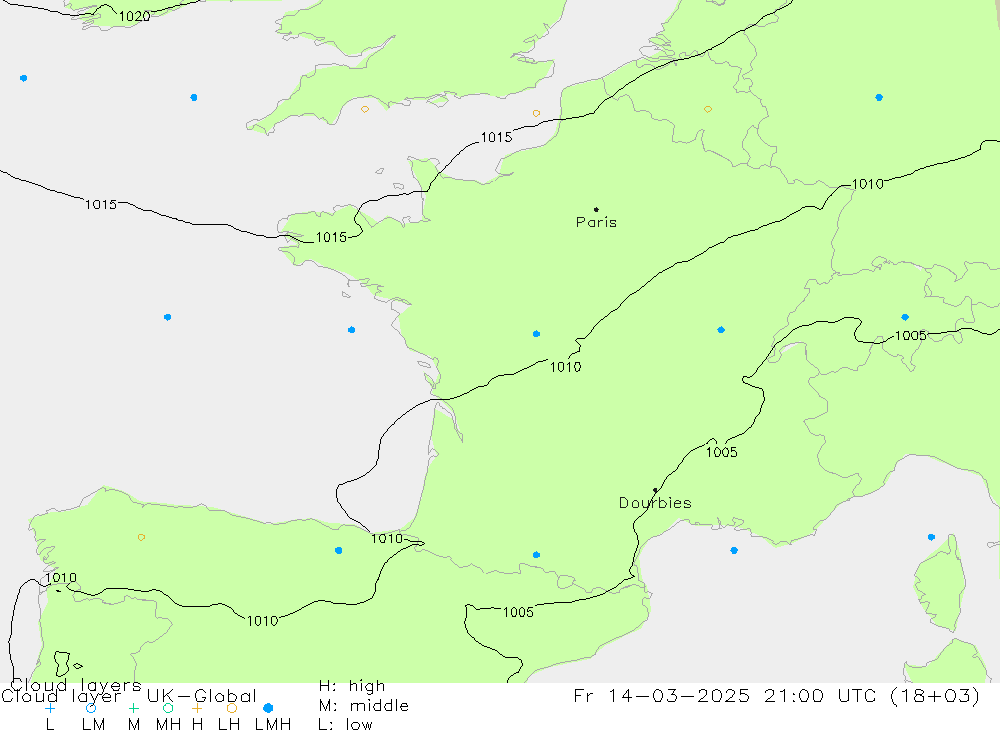Click the blue dot off France's Atlantic coast
This screenshot has width=1000, height=733.
pos(351,330)
